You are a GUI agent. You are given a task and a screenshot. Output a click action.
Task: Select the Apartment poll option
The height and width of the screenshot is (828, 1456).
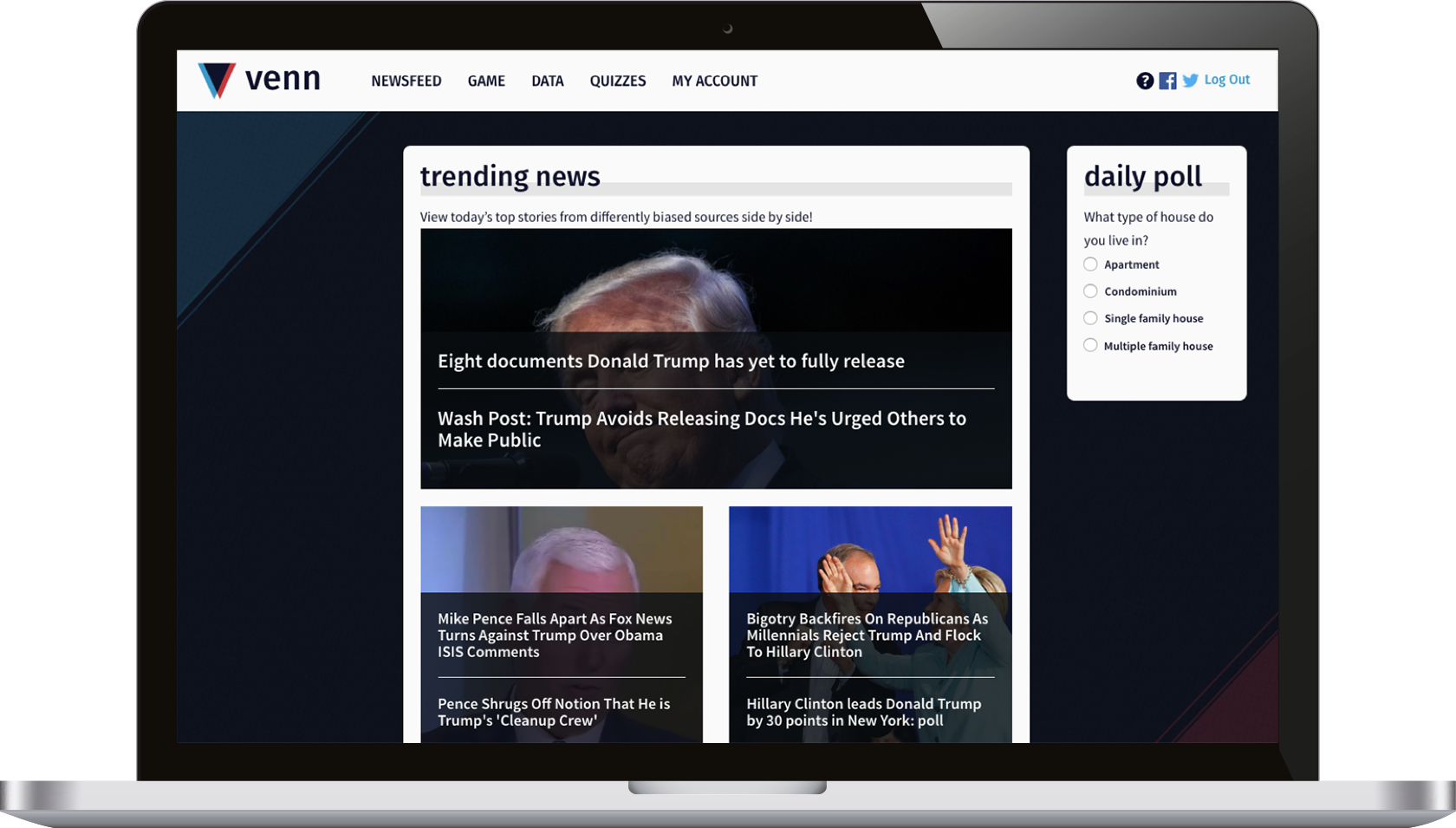[1090, 264]
